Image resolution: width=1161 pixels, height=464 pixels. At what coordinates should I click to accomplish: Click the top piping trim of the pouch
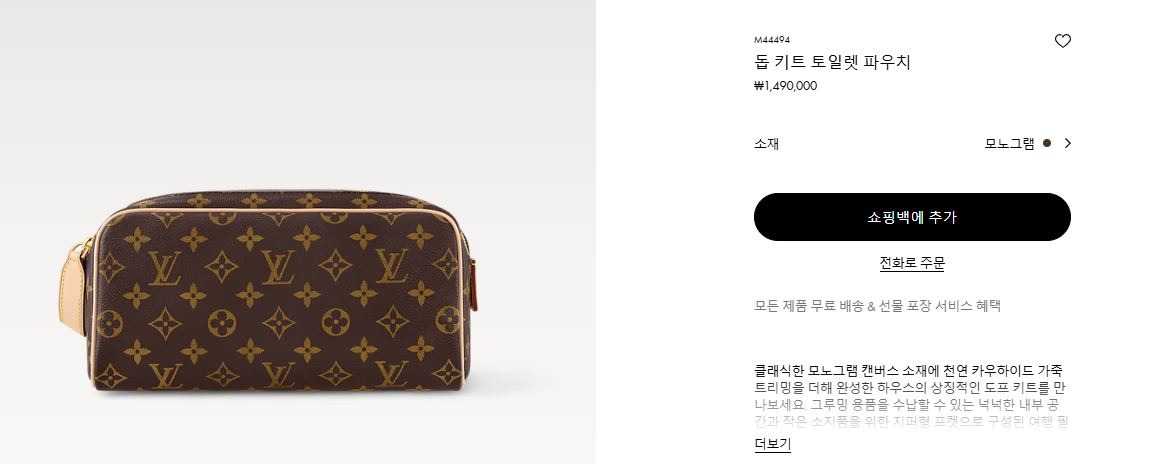point(284,211)
